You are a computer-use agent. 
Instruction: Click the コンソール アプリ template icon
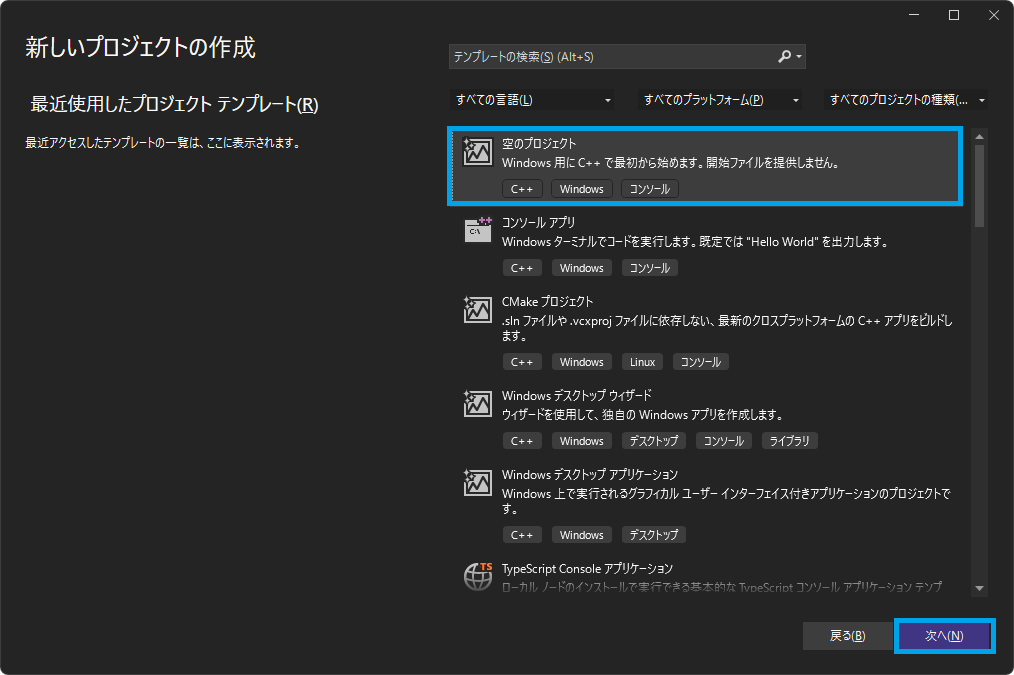478,230
